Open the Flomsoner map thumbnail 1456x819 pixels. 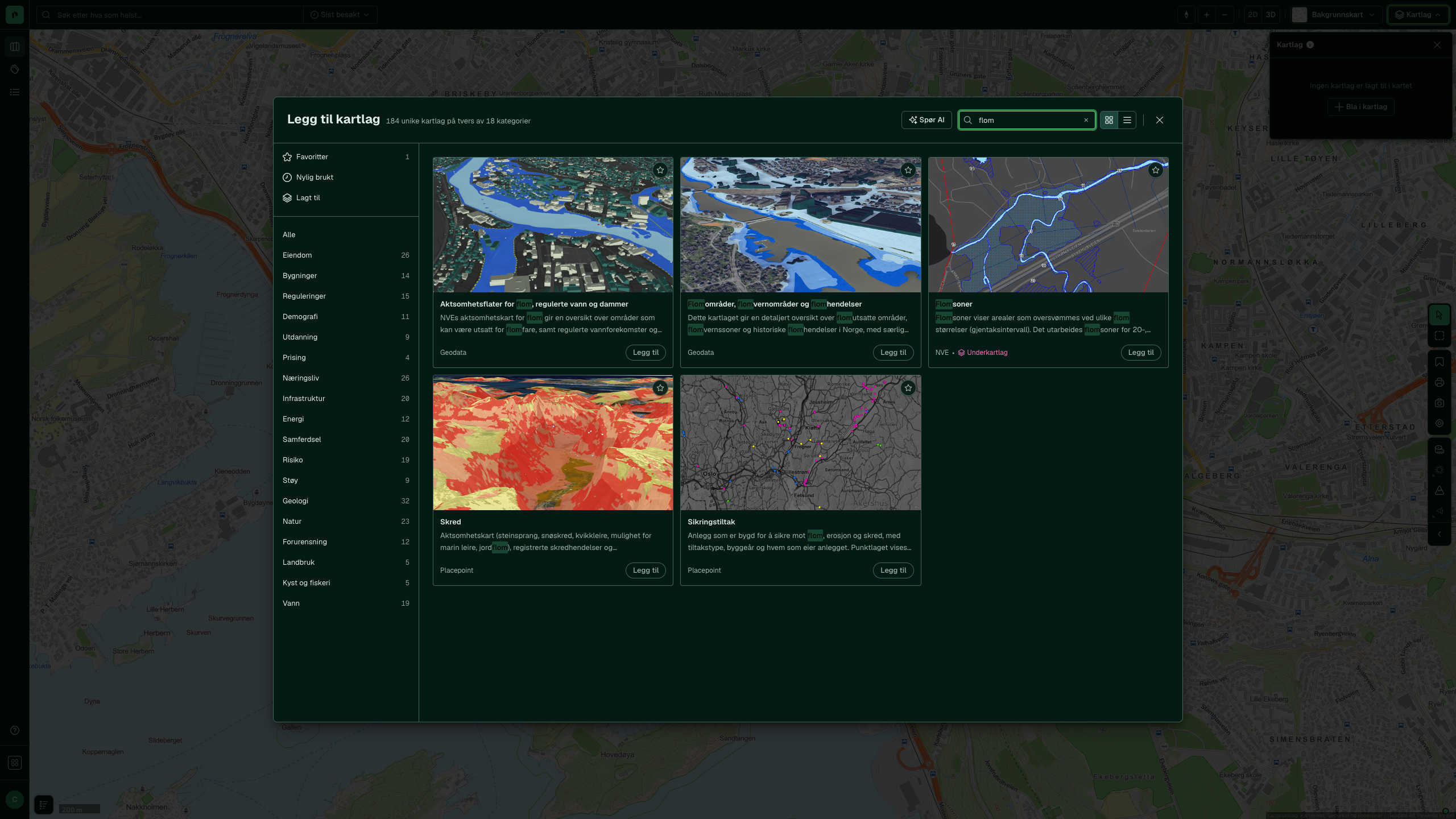tap(1048, 225)
